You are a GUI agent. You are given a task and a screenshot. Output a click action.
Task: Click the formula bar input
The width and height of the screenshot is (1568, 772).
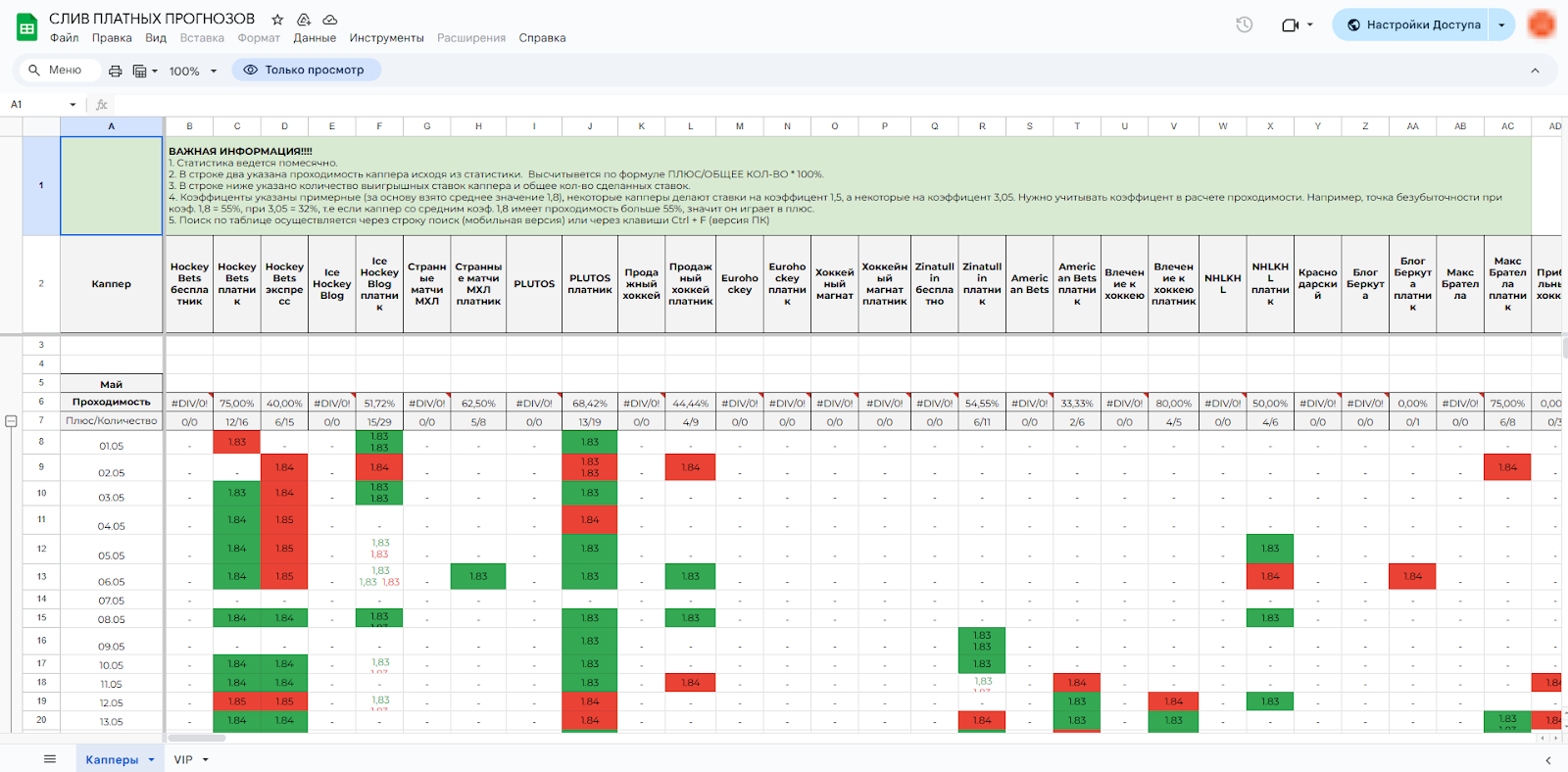coord(838,104)
